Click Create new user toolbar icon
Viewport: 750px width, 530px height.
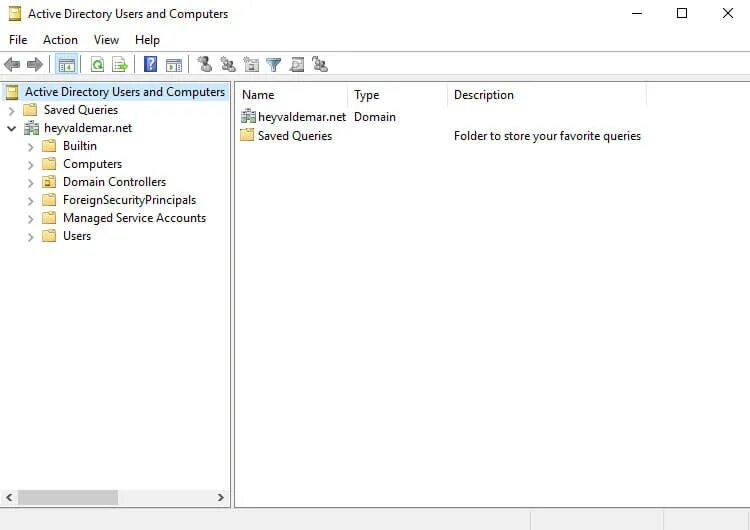tap(205, 64)
